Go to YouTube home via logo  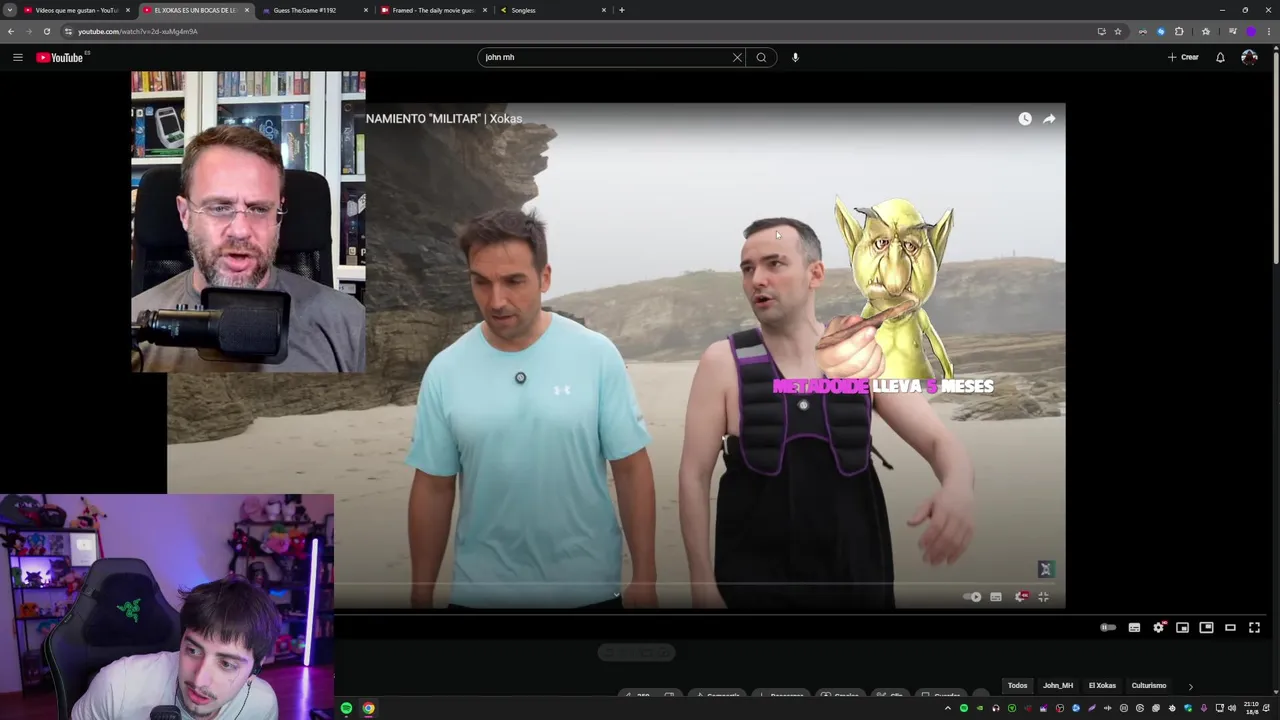pyautogui.click(x=63, y=57)
